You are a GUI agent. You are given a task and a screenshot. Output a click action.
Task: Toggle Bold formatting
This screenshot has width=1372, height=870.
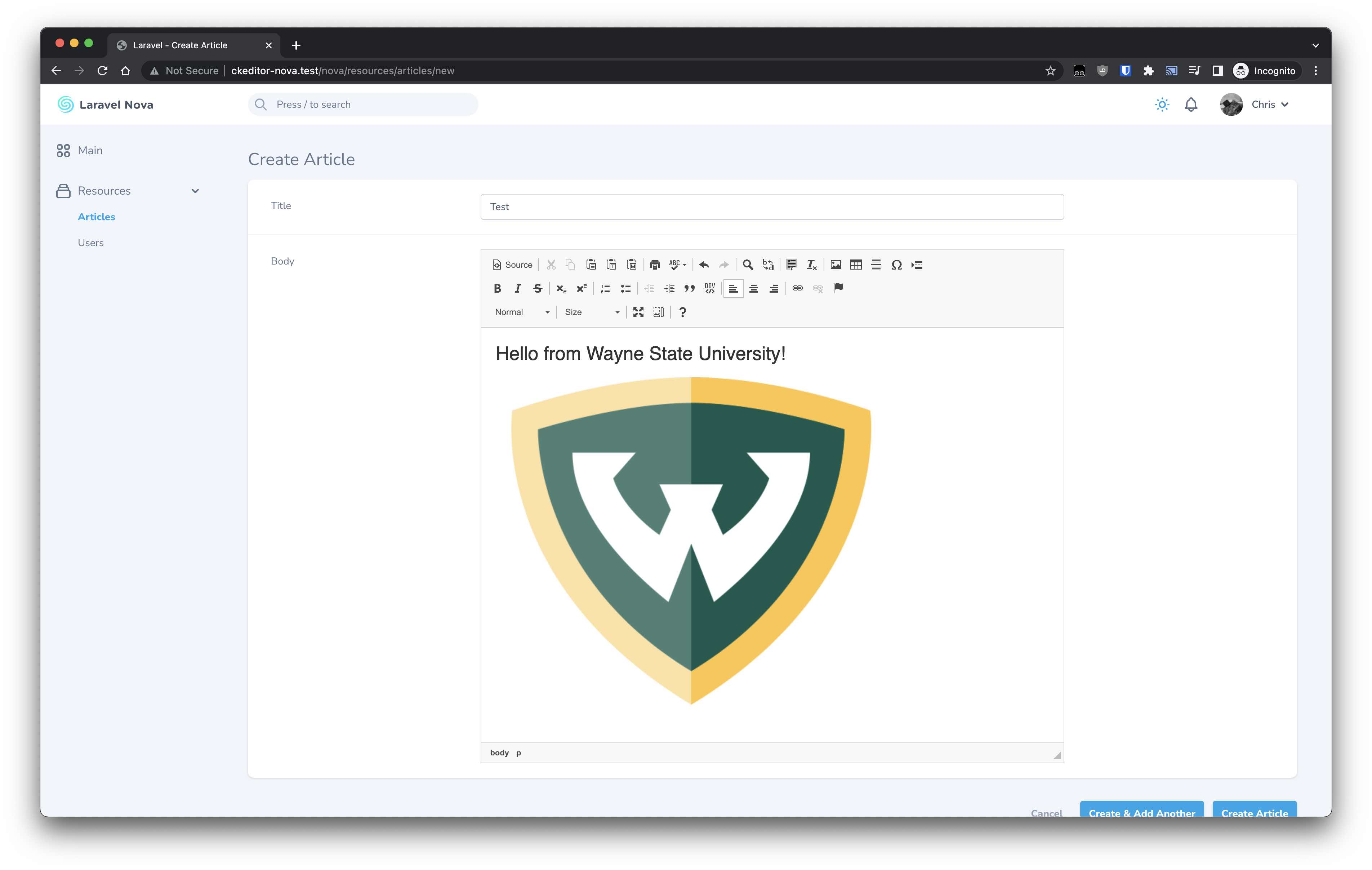pyautogui.click(x=498, y=288)
